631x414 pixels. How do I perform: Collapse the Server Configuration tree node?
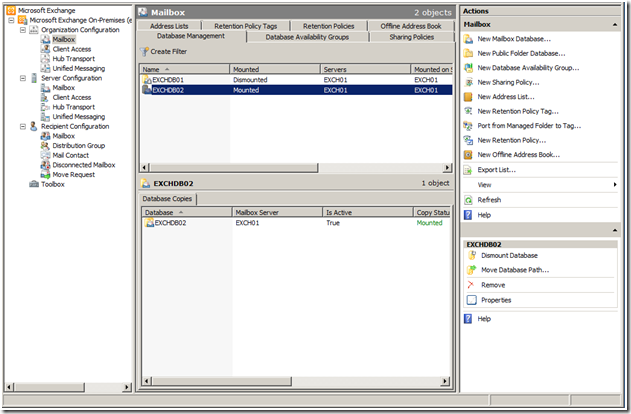pos(24,78)
